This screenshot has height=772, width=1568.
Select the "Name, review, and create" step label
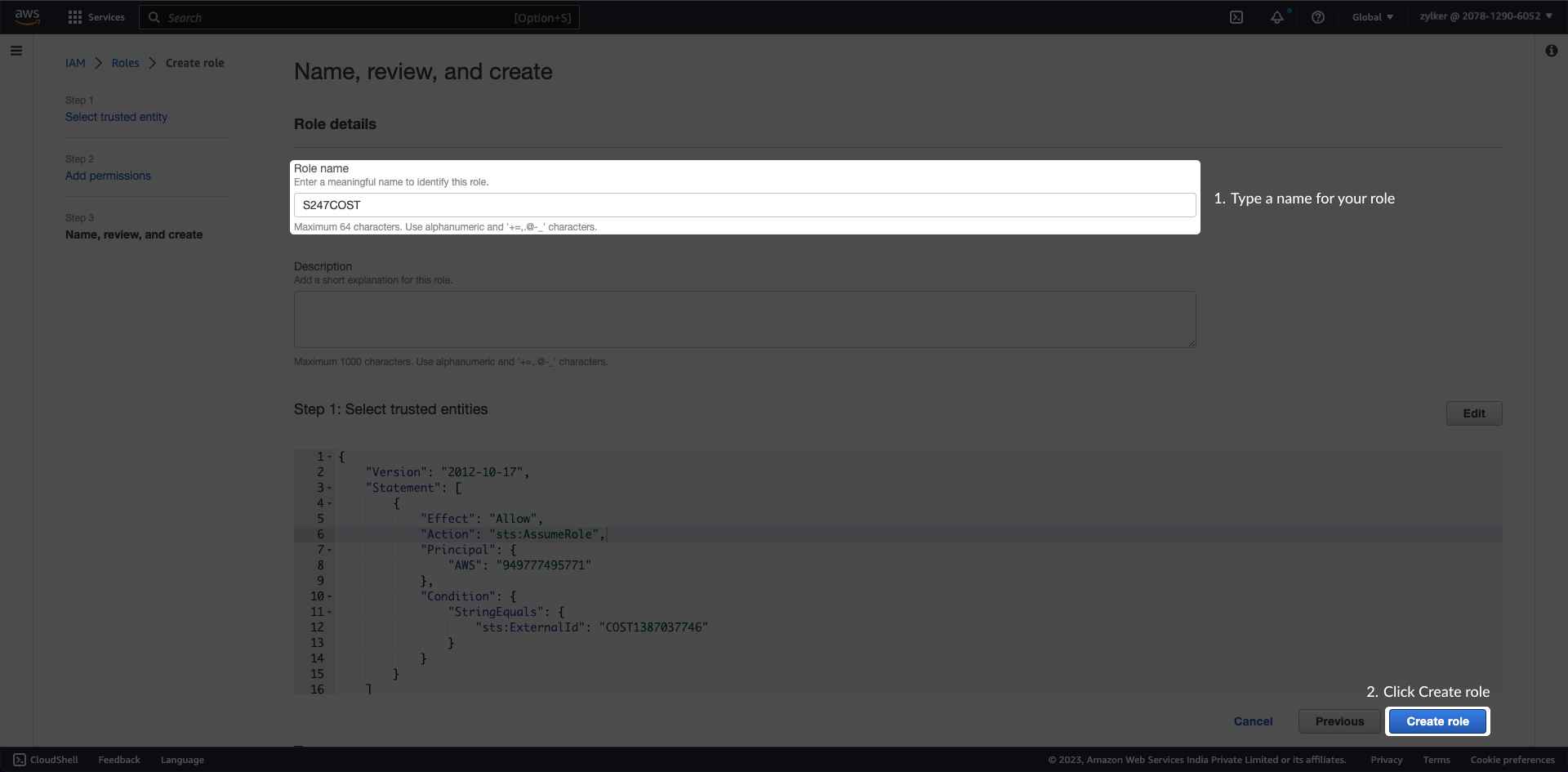(134, 234)
